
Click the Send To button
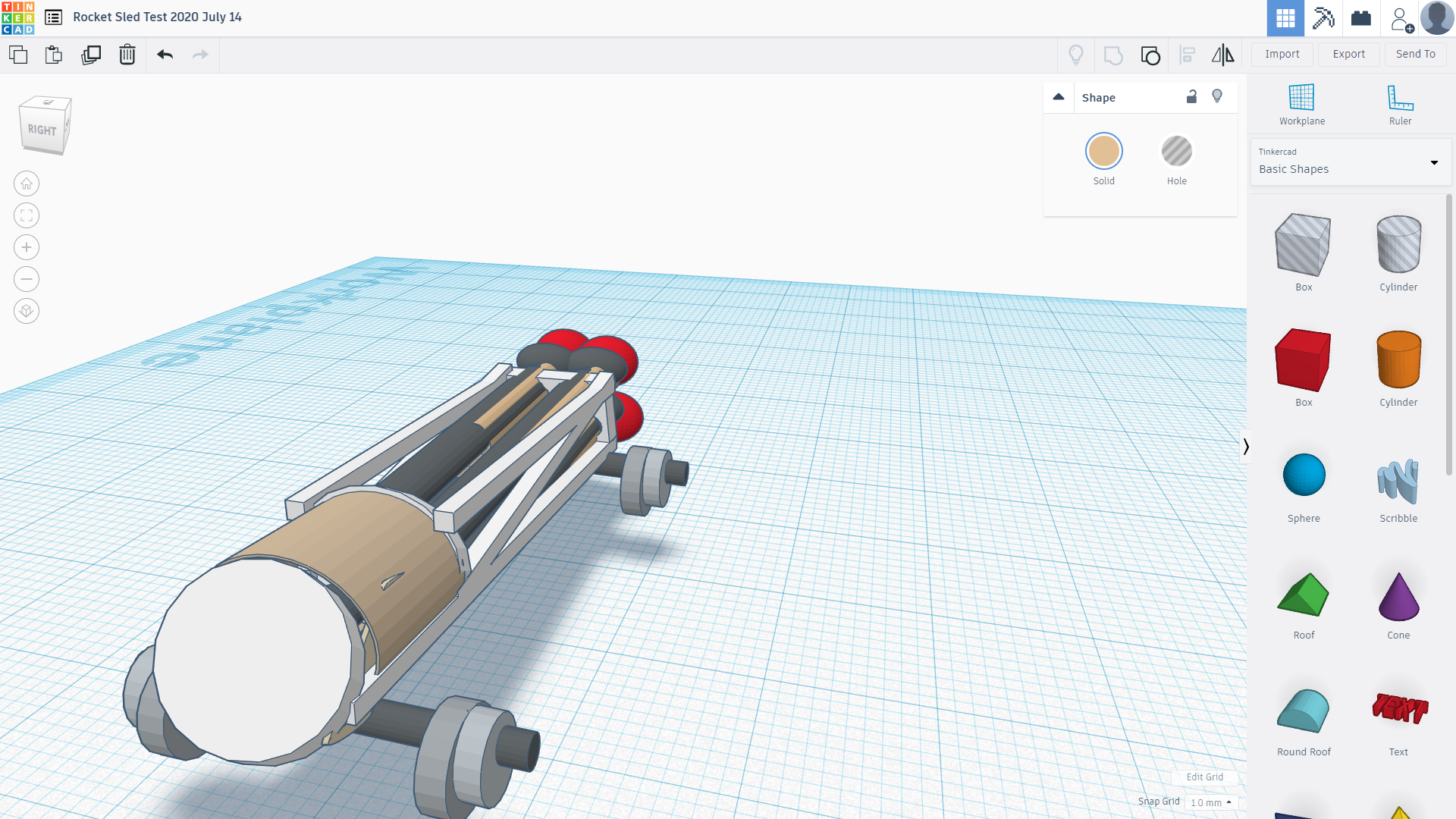tap(1415, 54)
